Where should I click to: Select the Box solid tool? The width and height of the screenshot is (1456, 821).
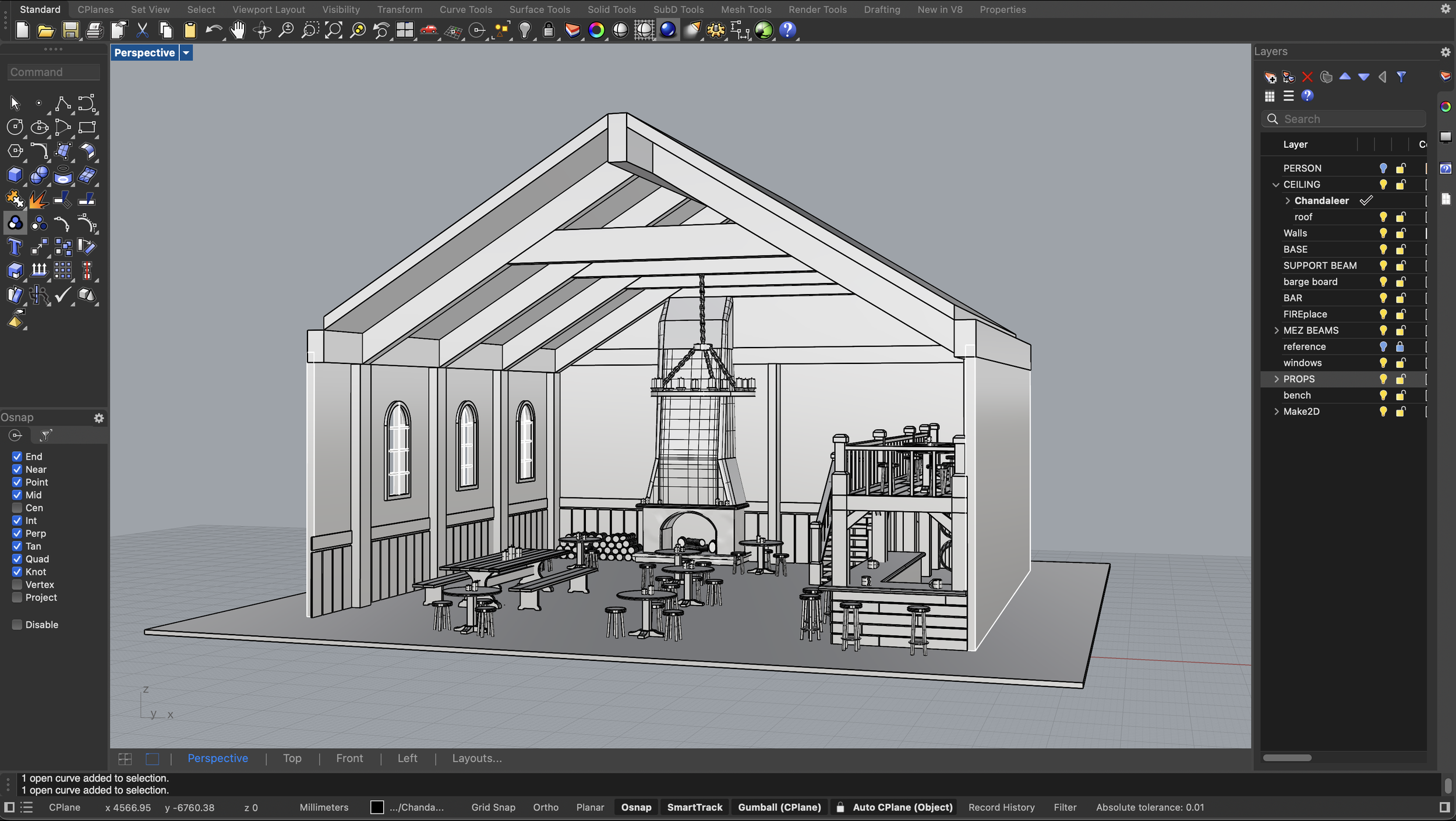tap(15, 175)
